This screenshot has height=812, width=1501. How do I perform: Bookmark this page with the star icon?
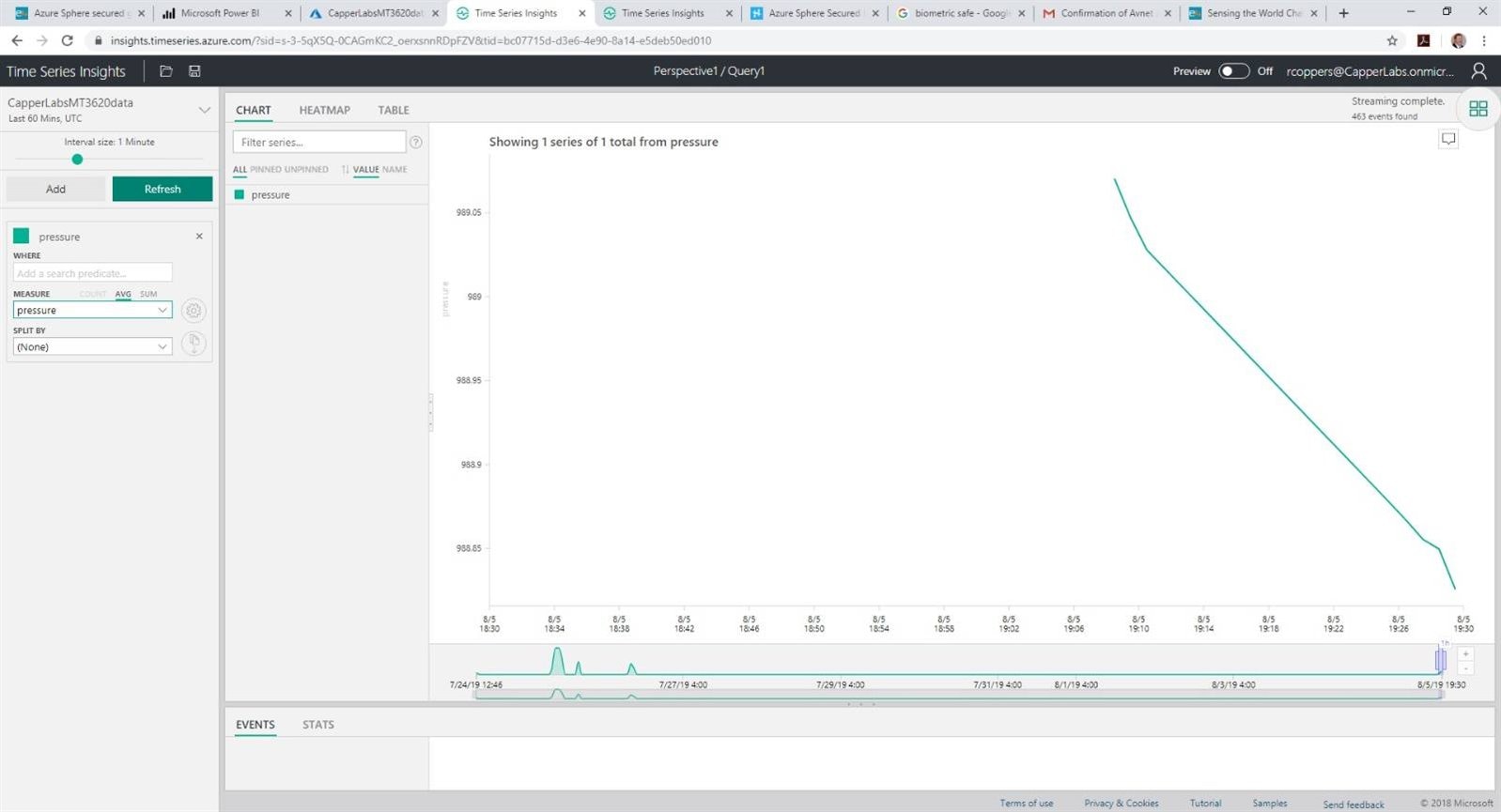pos(1392,40)
